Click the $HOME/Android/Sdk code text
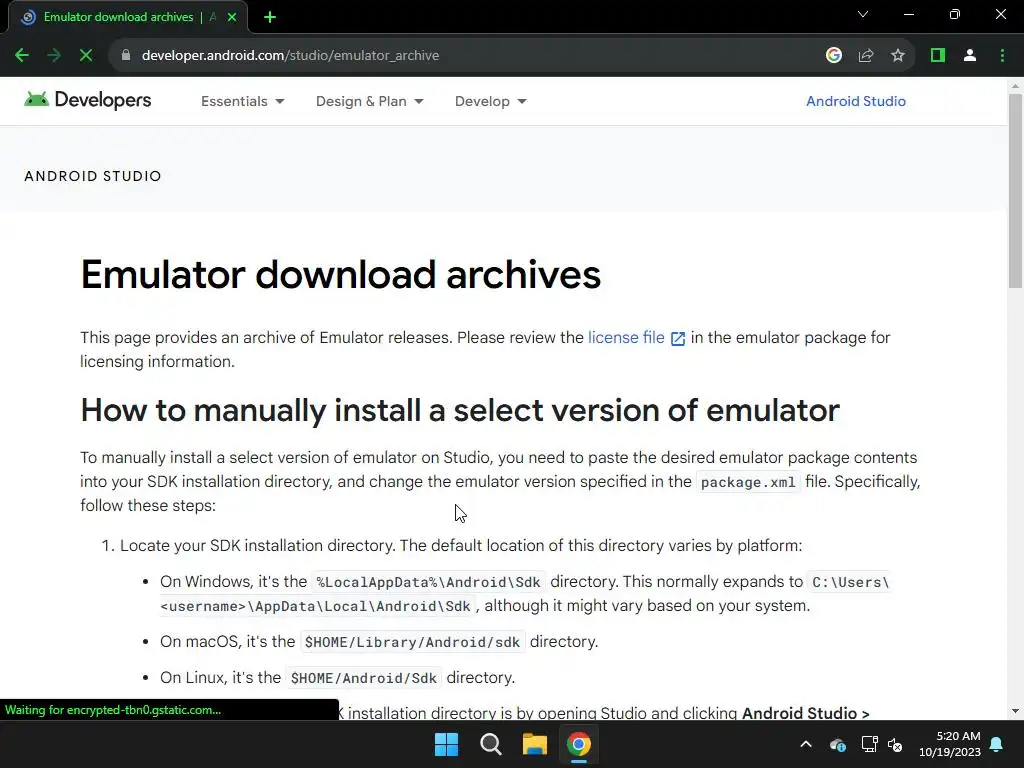Image resolution: width=1024 pixels, height=768 pixels. tap(364, 678)
